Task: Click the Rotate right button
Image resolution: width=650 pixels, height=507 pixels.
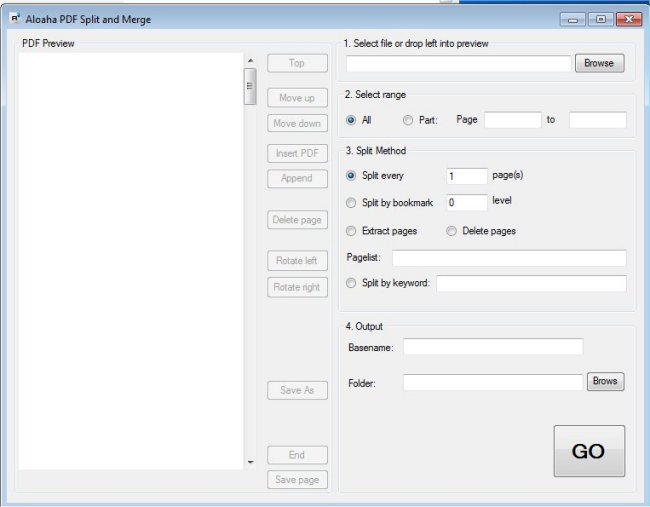Action: tap(297, 287)
